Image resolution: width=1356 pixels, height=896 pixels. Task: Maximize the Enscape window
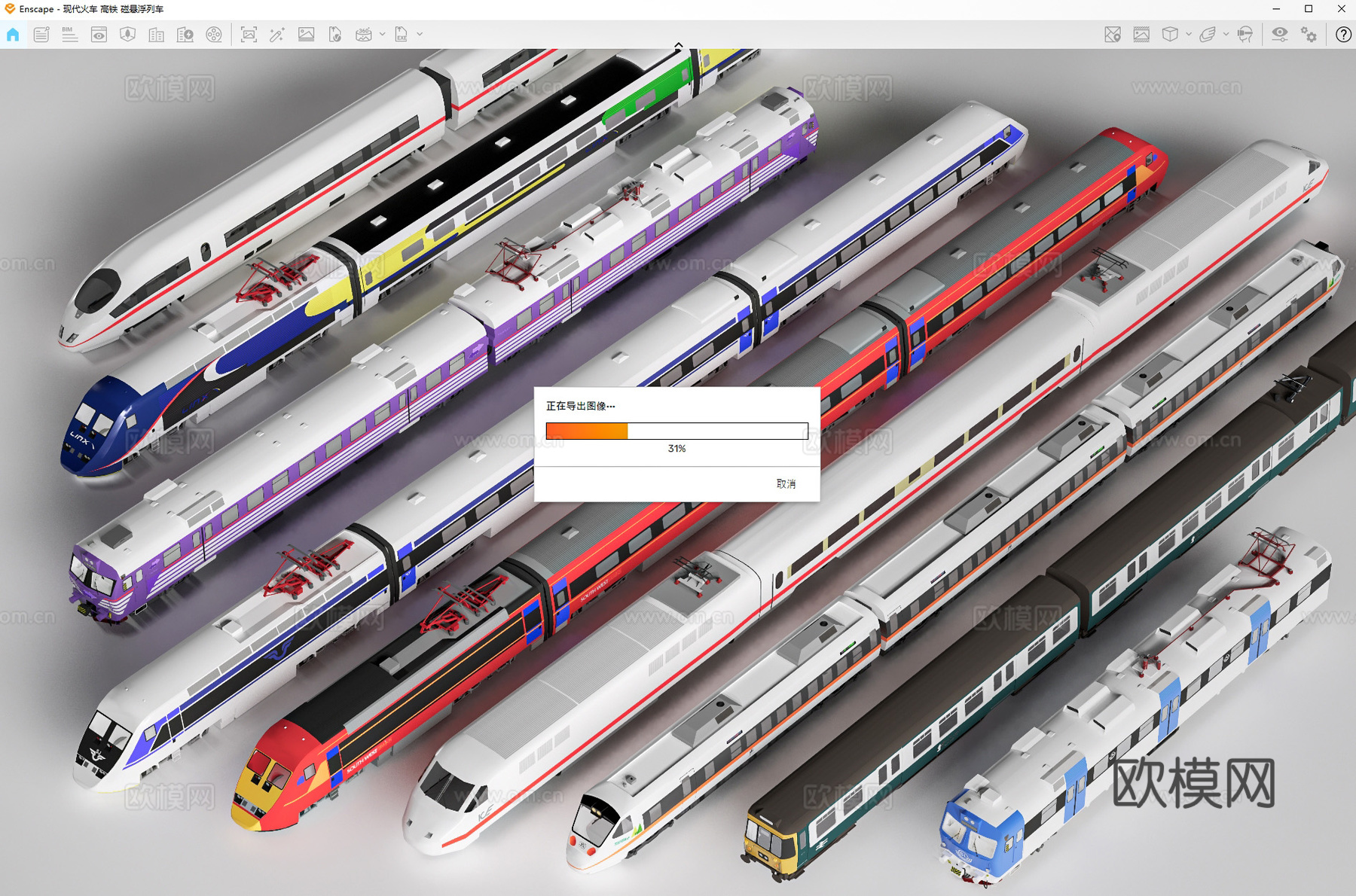1309,9
